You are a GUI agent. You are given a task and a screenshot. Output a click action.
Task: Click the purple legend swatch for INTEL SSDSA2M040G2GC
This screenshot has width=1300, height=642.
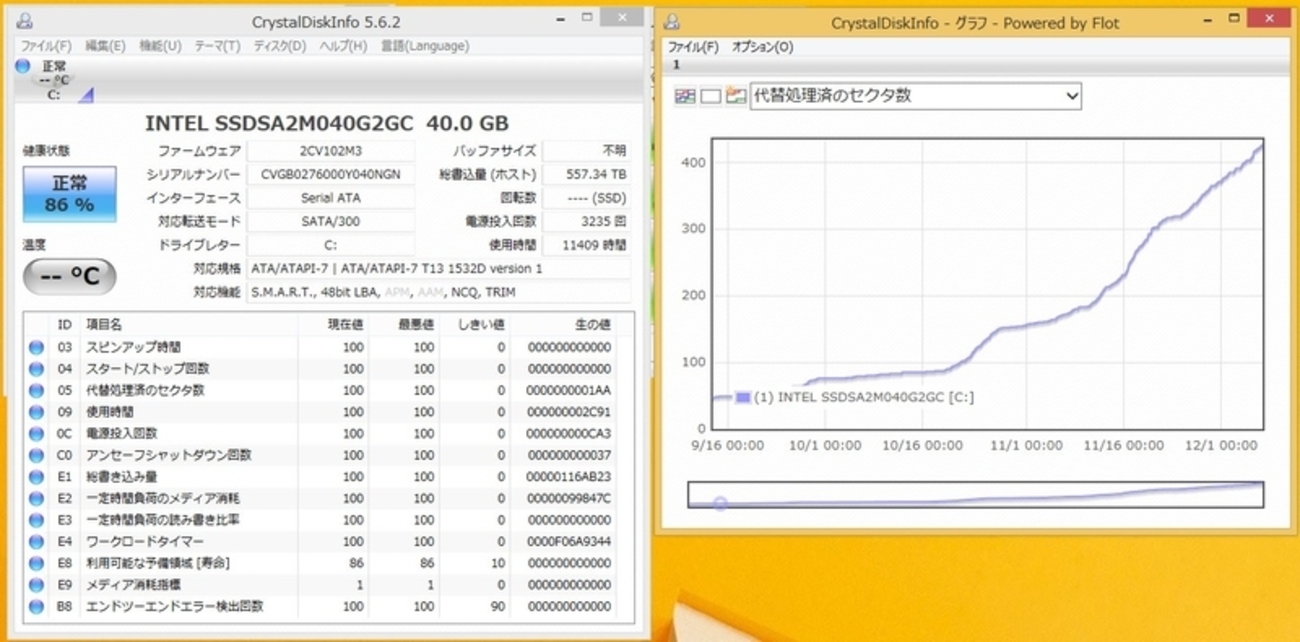point(742,397)
